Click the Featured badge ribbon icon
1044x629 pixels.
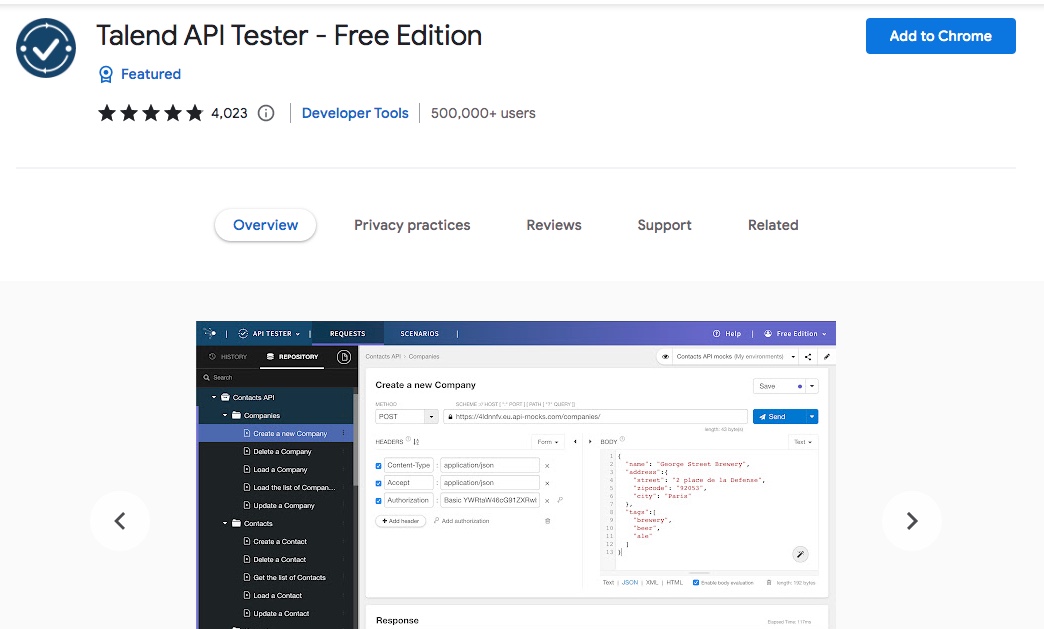pos(106,74)
